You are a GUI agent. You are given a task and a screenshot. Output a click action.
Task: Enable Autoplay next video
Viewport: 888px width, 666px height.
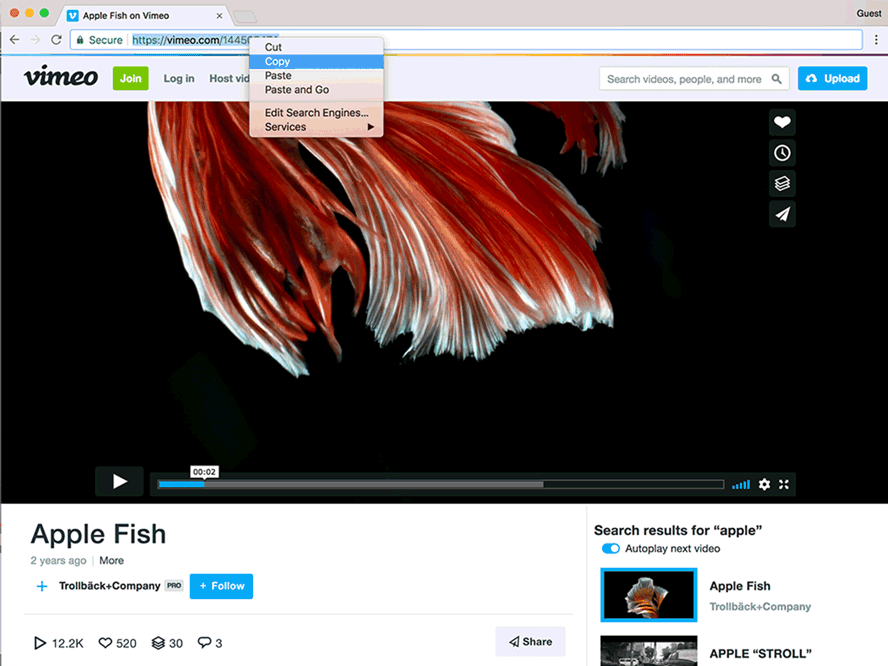pyautogui.click(x=610, y=548)
